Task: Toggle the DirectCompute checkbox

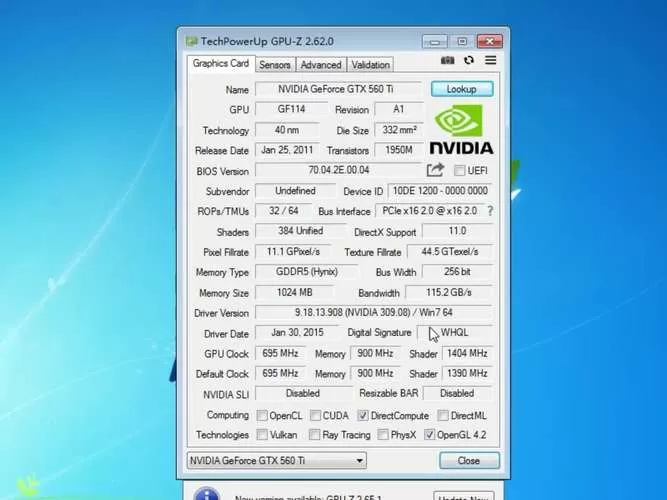Action: 363,415
